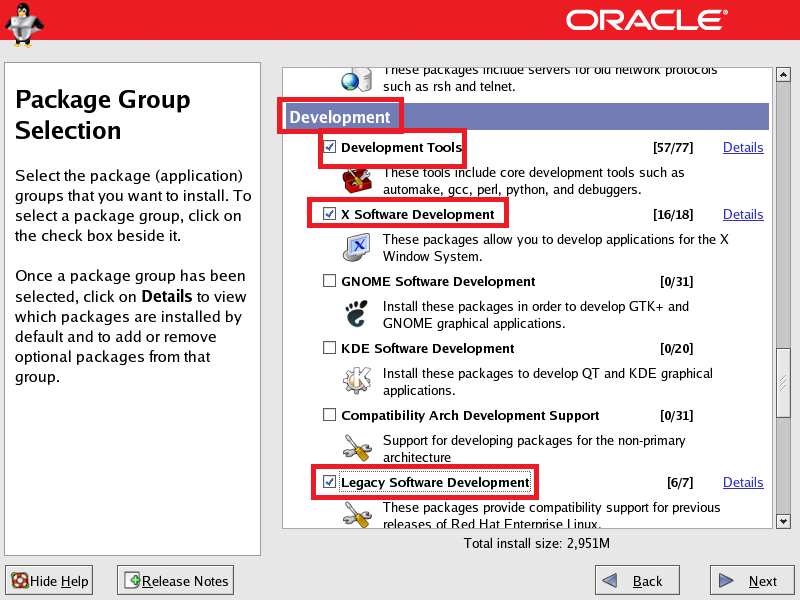Image resolution: width=800 pixels, height=600 pixels.
Task: Click the scrollbar down arrow
Action: click(783, 521)
